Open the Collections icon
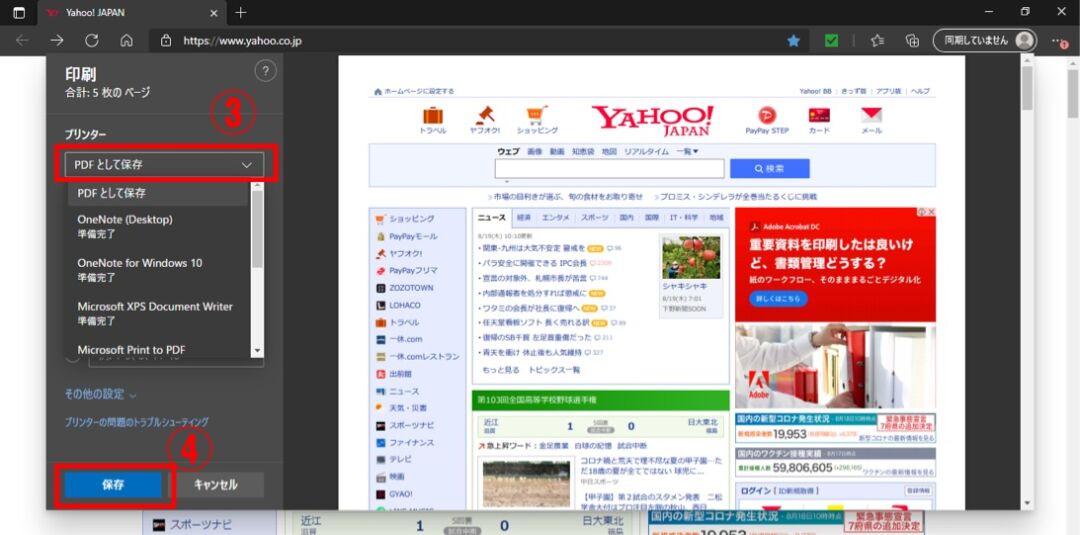The image size is (1080, 535). coord(912,41)
